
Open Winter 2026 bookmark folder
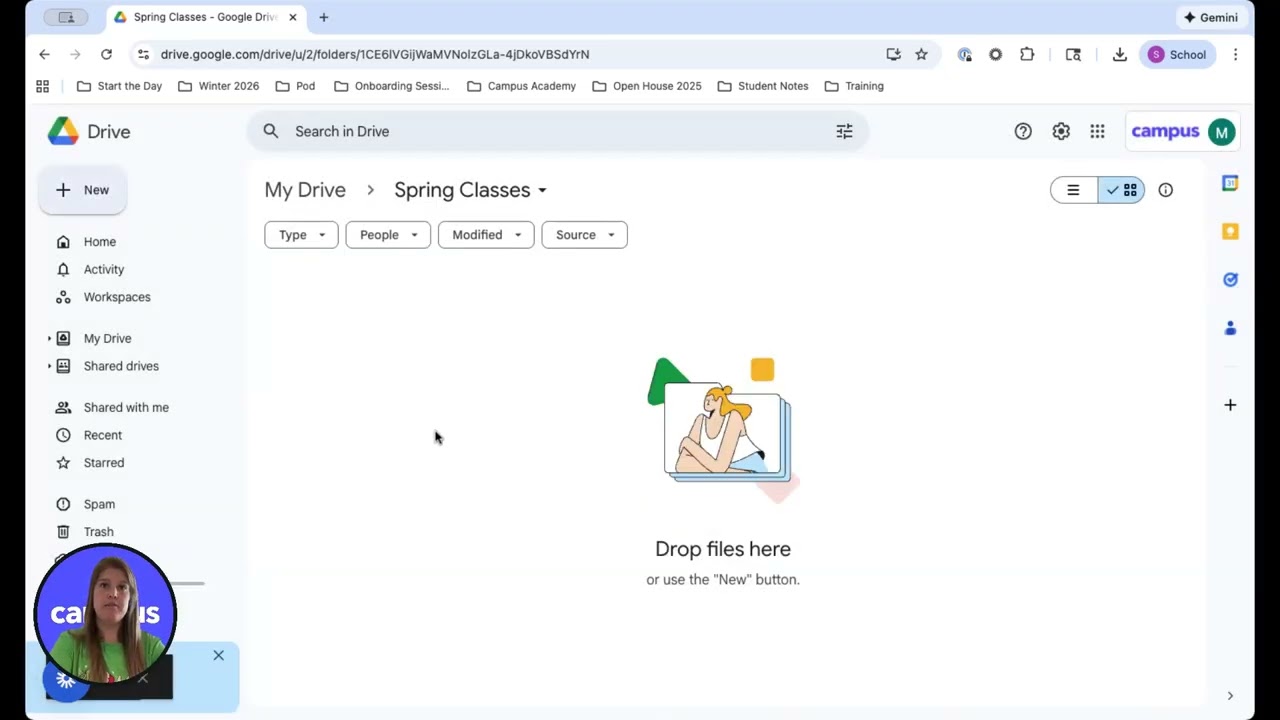tap(218, 86)
